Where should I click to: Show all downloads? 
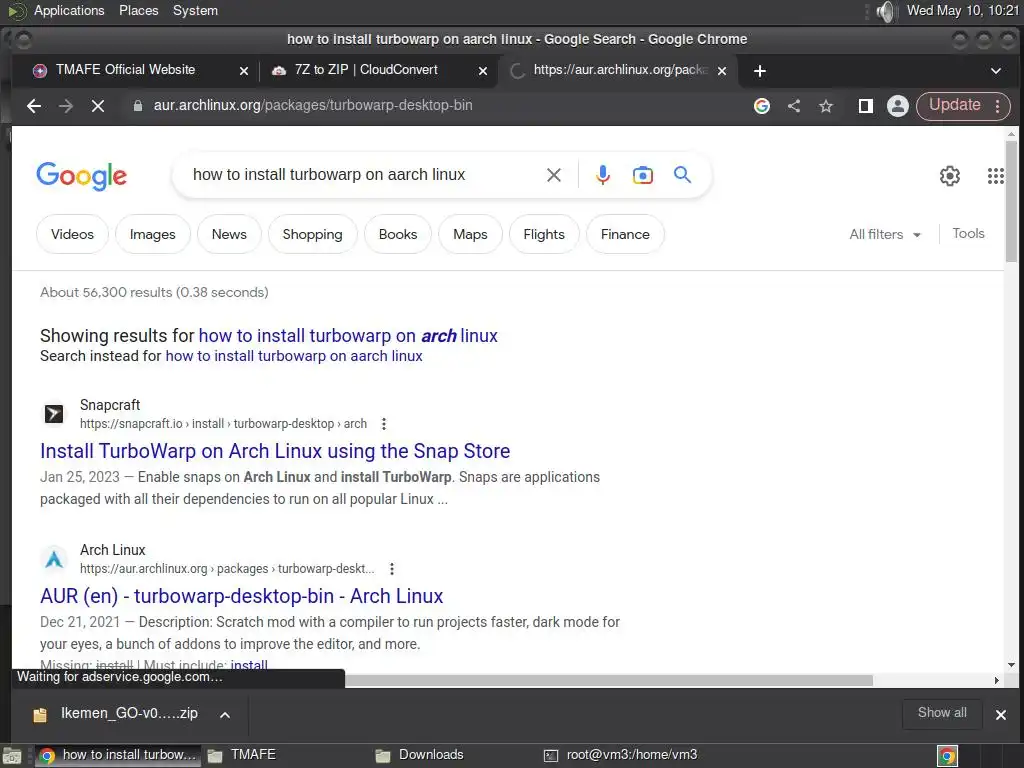tap(942, 713)
